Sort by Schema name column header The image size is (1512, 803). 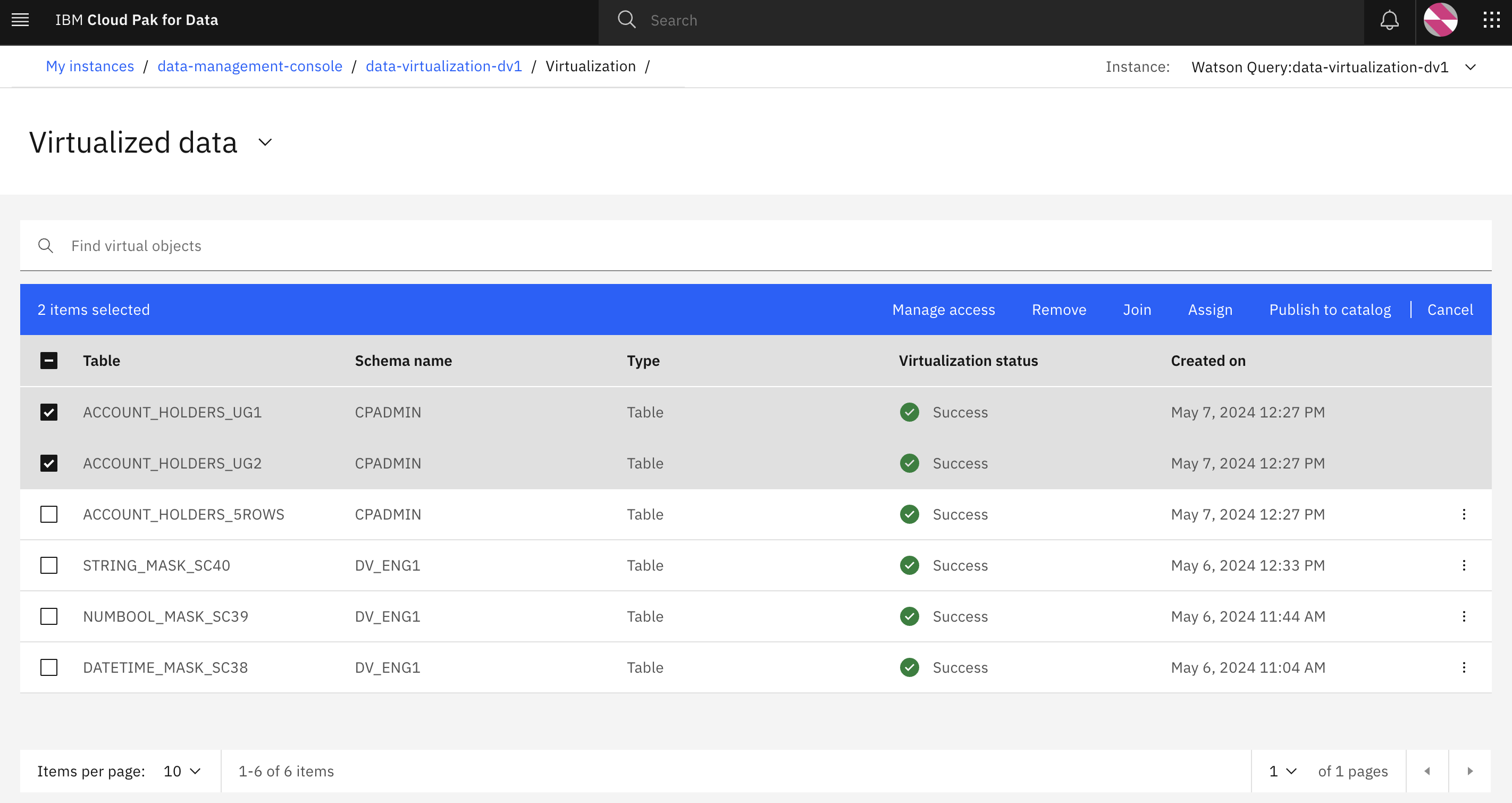coord(403,361)
